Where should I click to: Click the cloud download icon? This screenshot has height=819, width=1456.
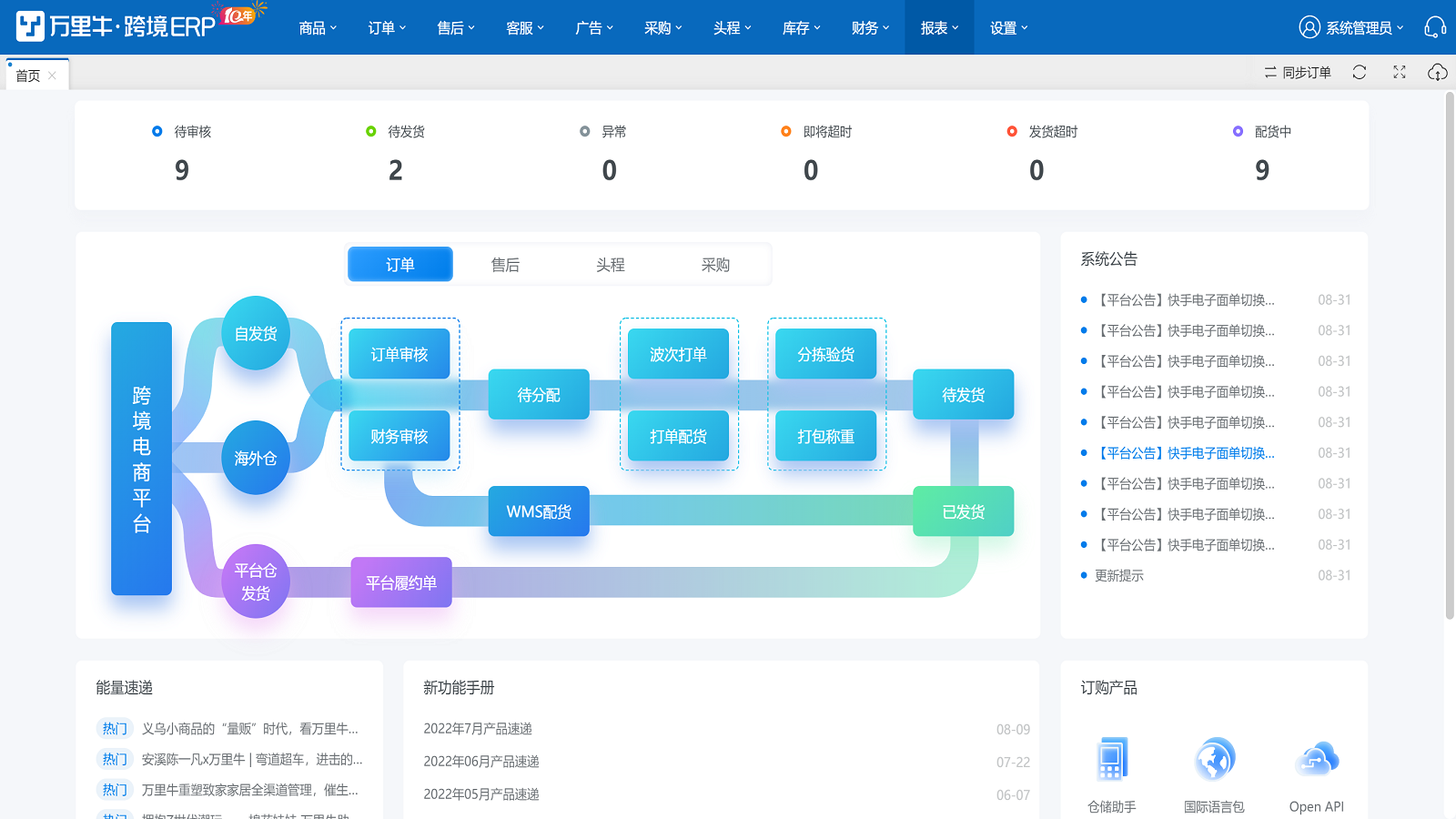click(x=1438, y=72)
